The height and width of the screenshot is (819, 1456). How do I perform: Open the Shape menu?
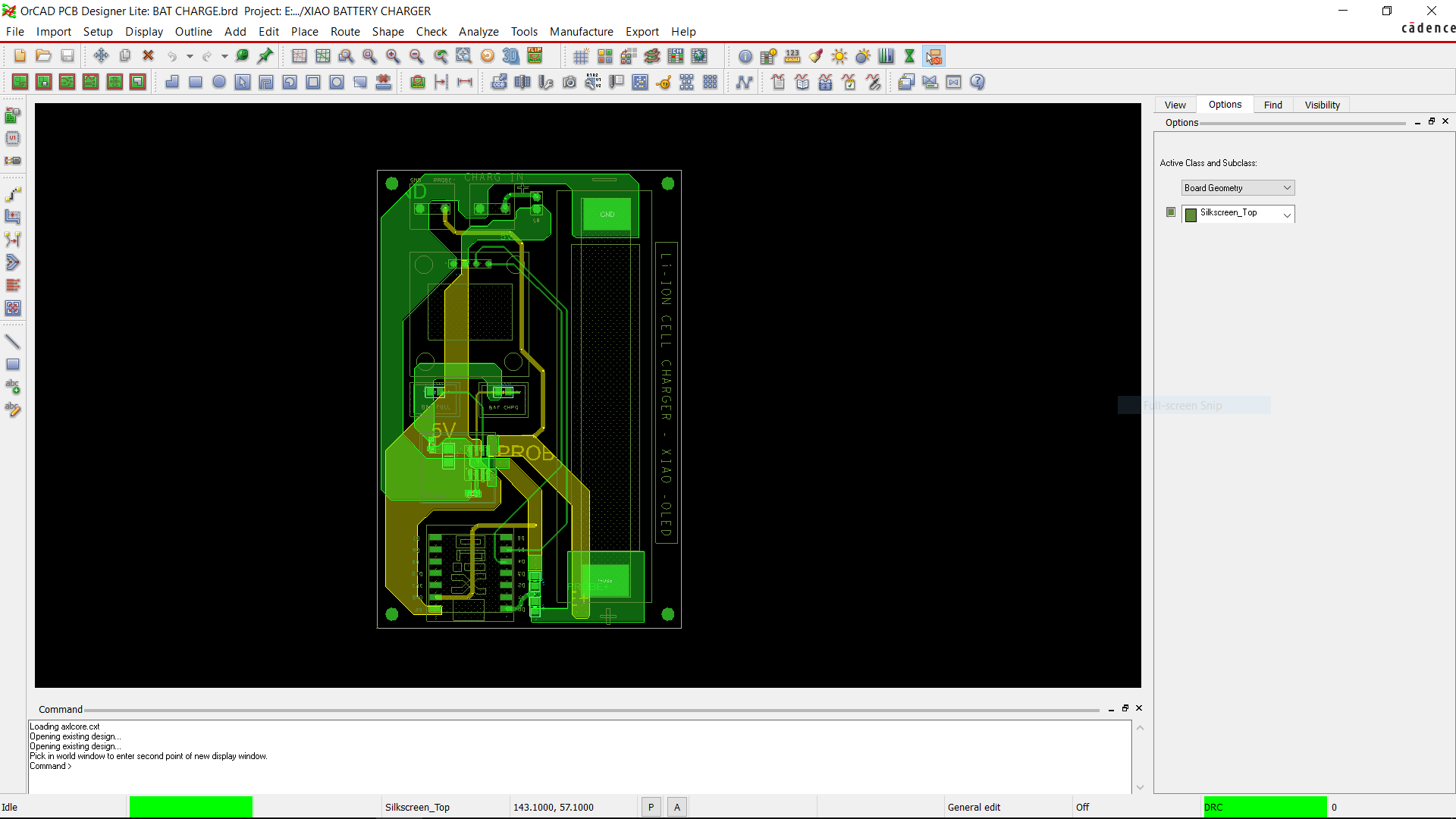coord(388,31)
